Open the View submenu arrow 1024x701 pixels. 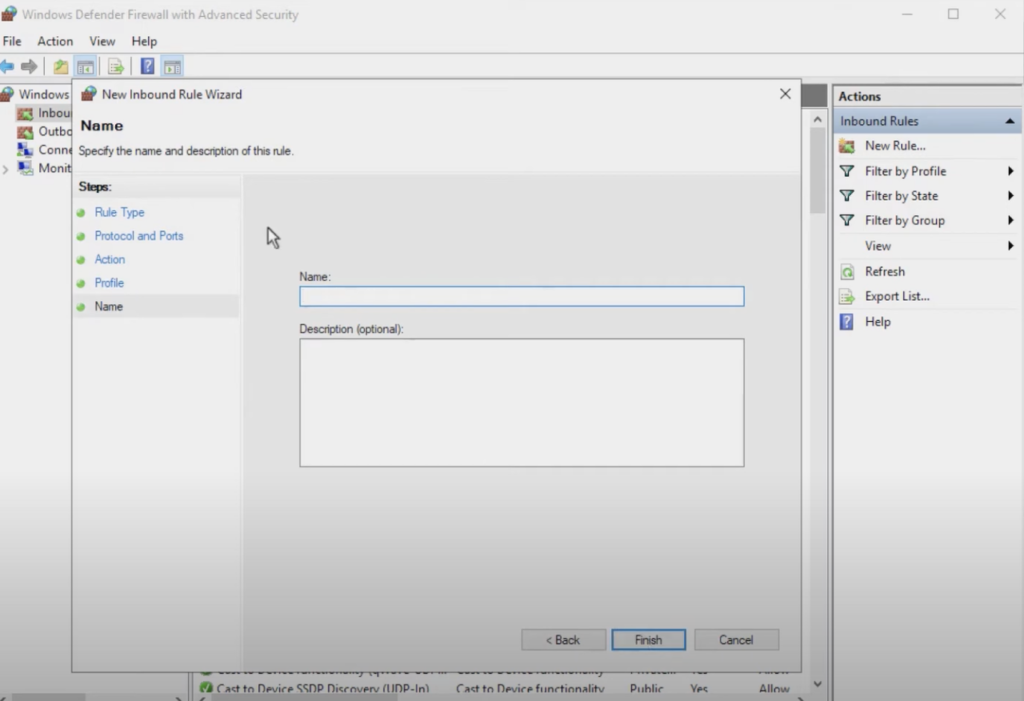(x=1010, y=246)
